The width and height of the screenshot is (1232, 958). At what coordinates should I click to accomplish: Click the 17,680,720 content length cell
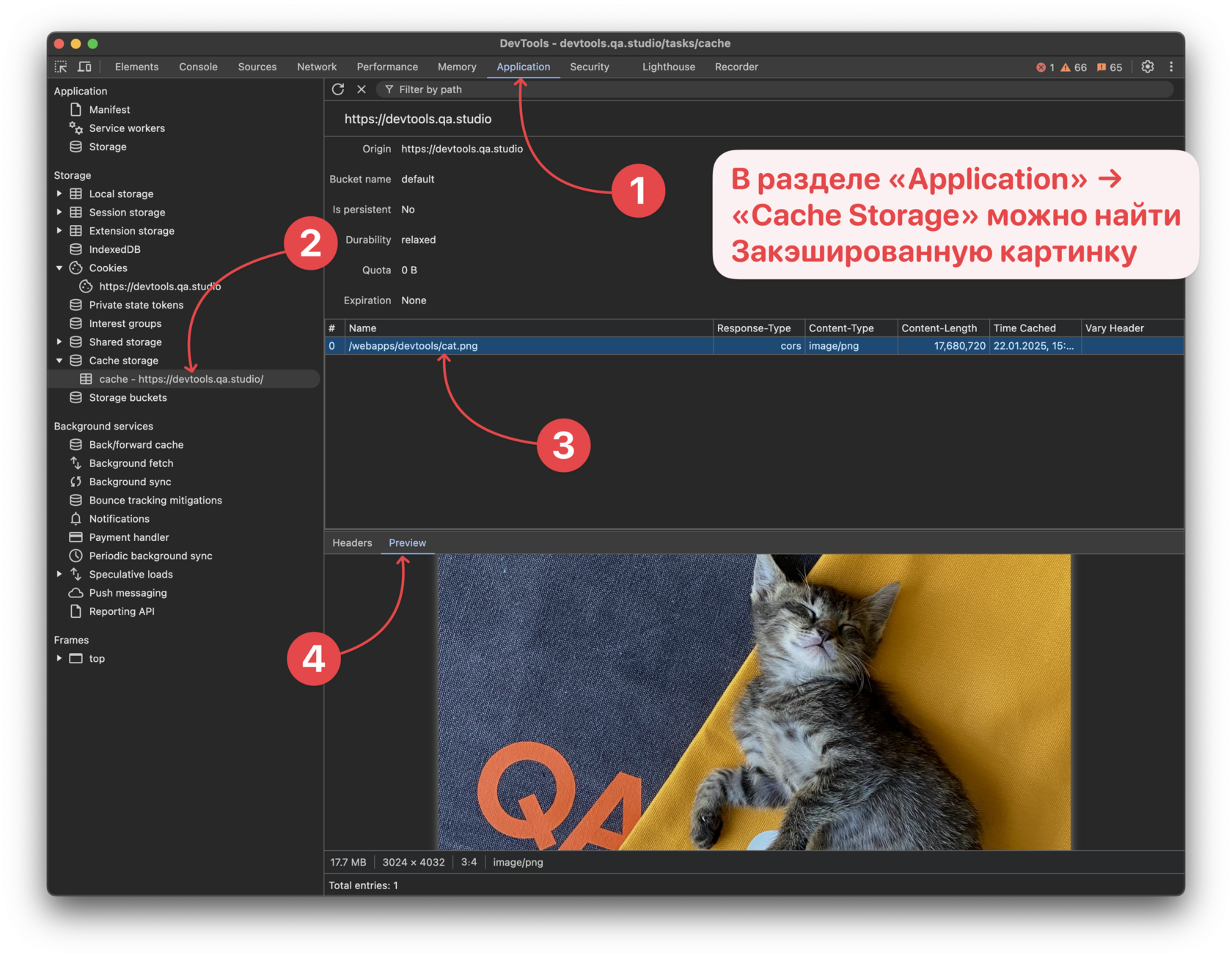943,346
